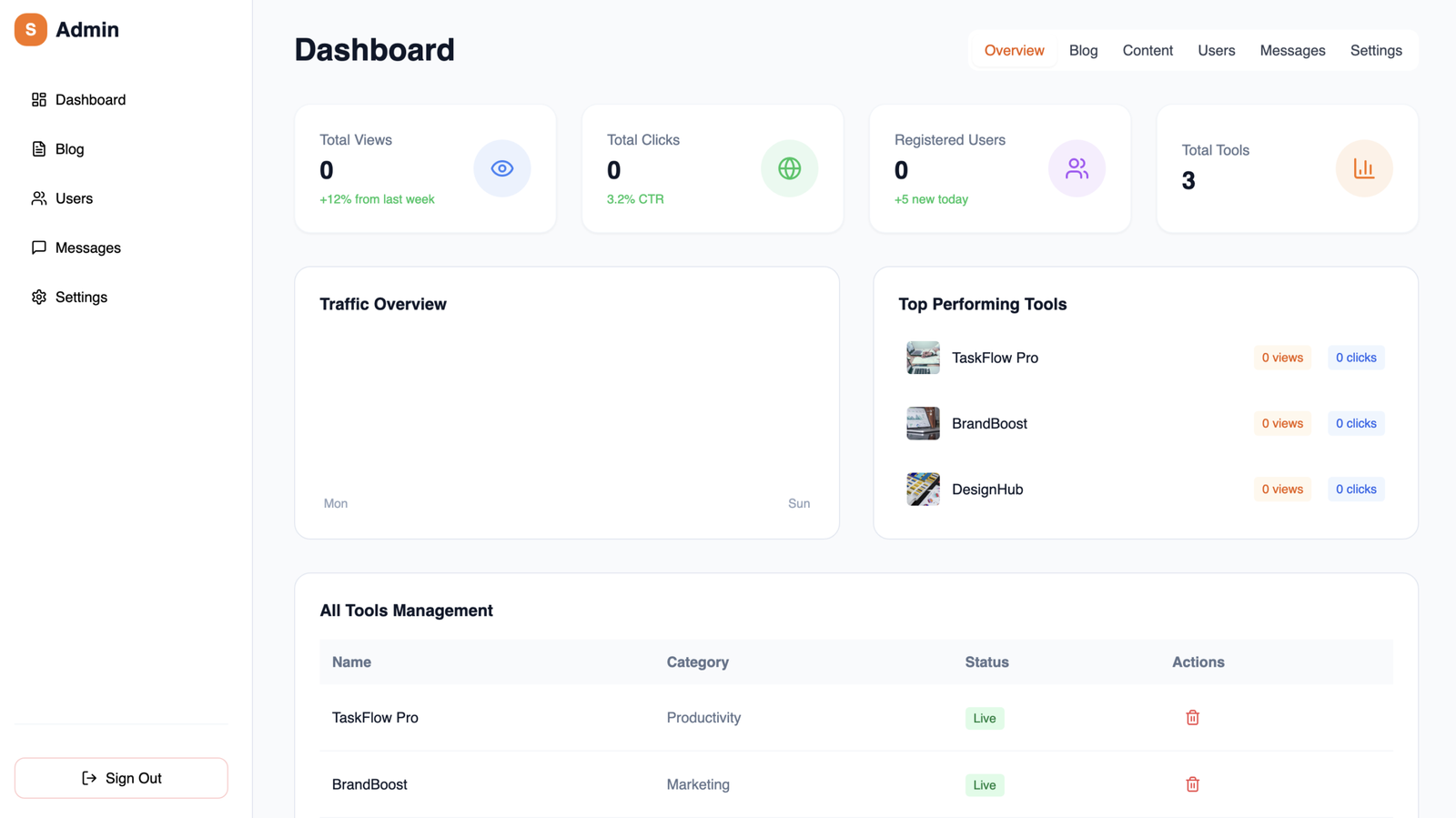Select the Overview tab
1456x818 pixels.
tap(1014, 51)
